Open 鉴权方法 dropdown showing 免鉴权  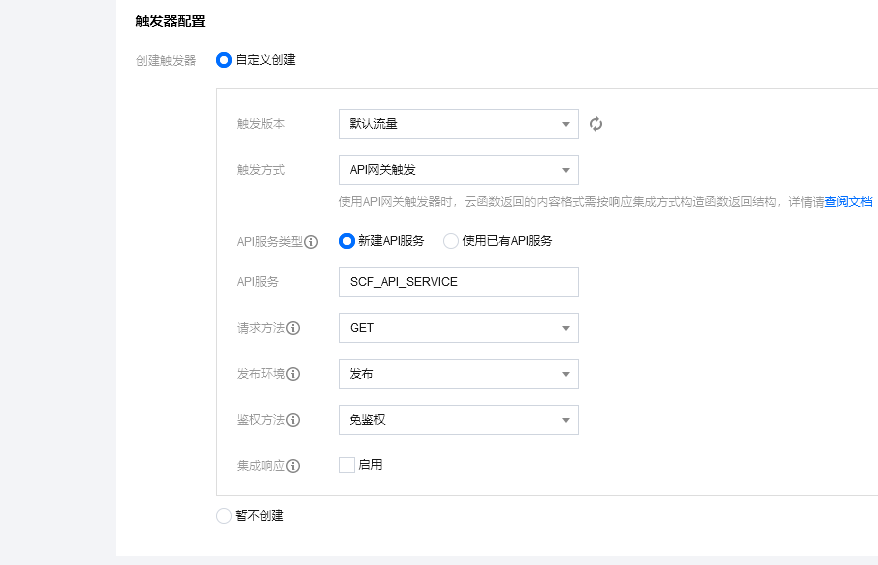[459, 419]
